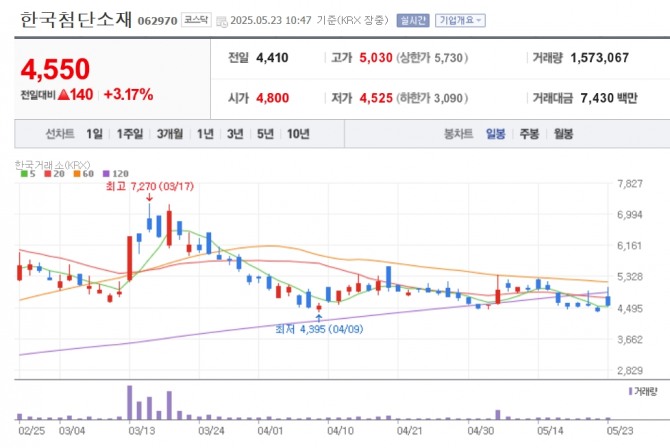670x448 pixels.
Task: Click the 4,495 price axis label
Action: coord(630,308)
